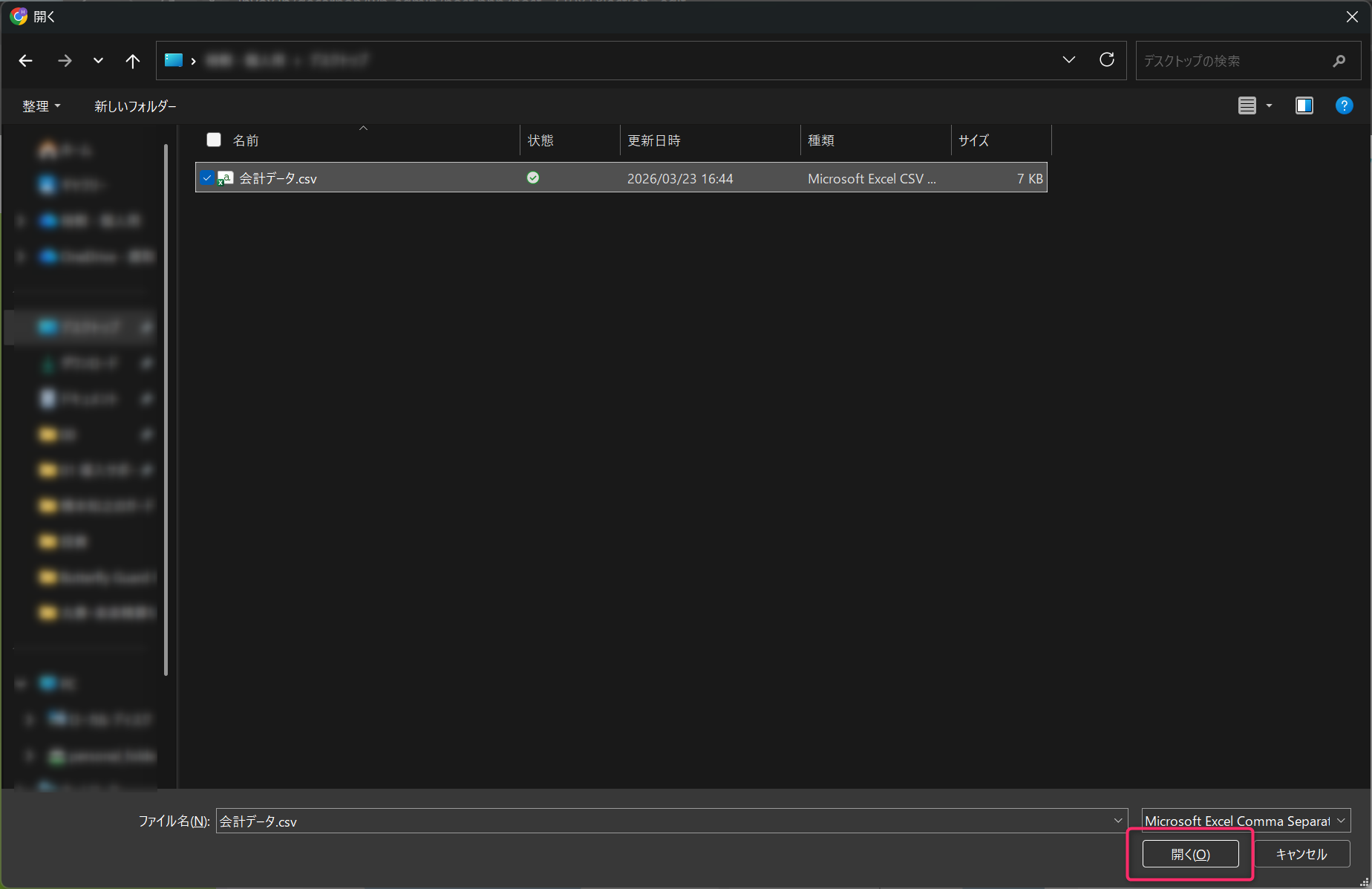
Task: Click the Forward navigation arrow
Action: (x=65, y=61)
